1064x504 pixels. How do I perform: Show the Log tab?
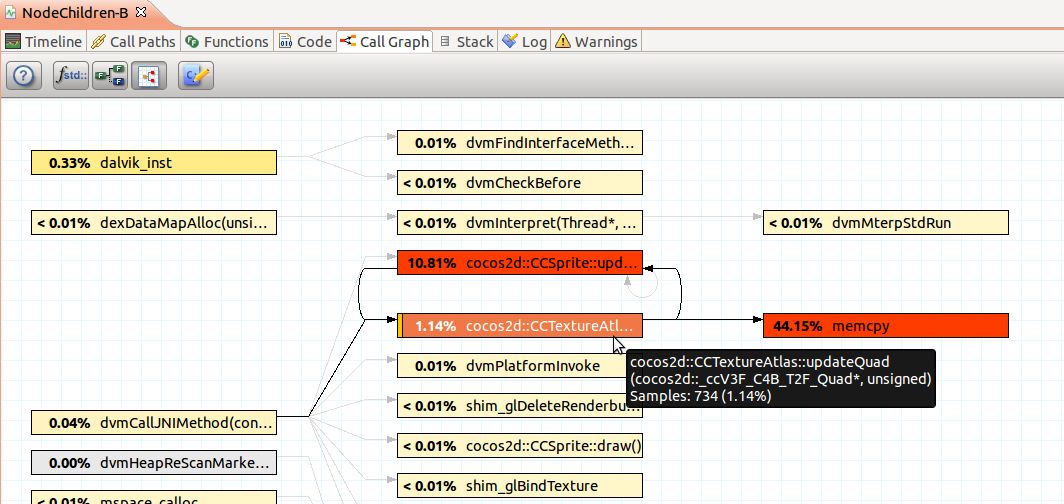(x=525, y=41)
